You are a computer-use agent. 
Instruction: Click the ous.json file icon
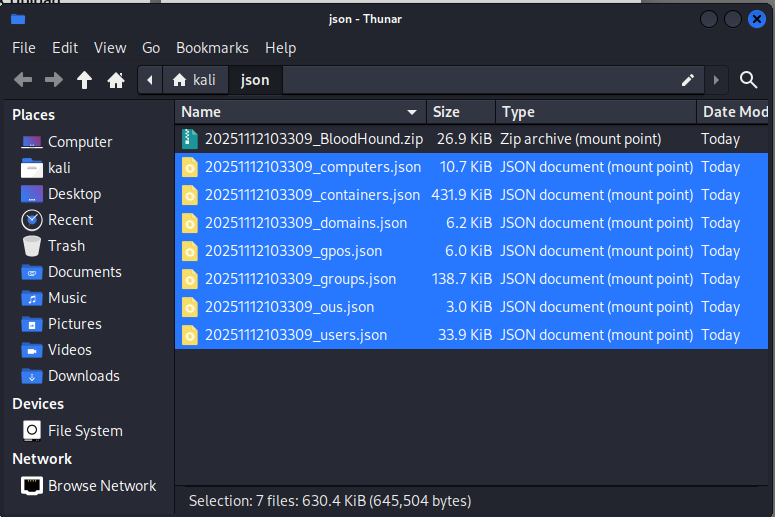(190, 307)
